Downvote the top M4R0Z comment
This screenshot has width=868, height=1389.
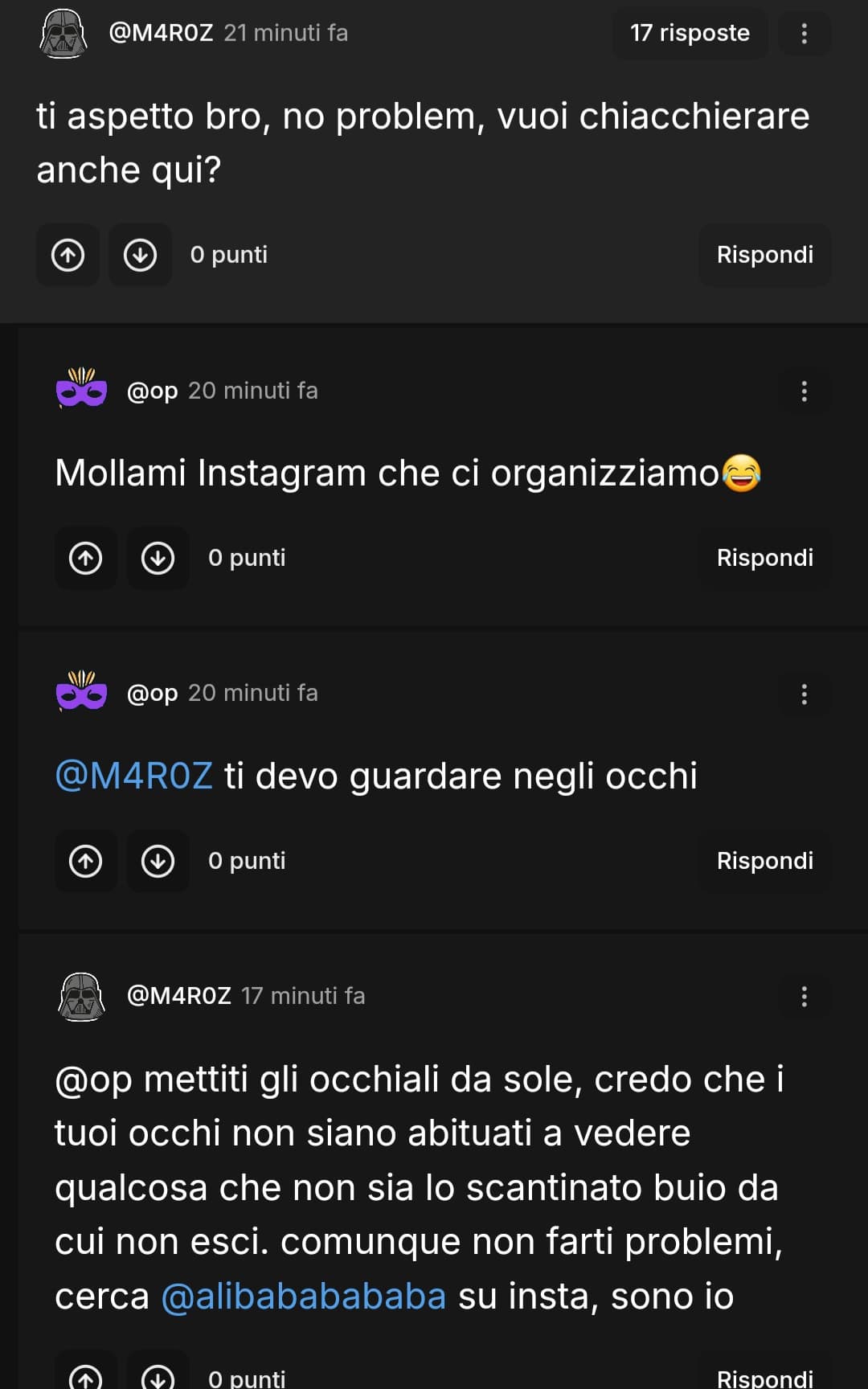[x=141, y=255]
